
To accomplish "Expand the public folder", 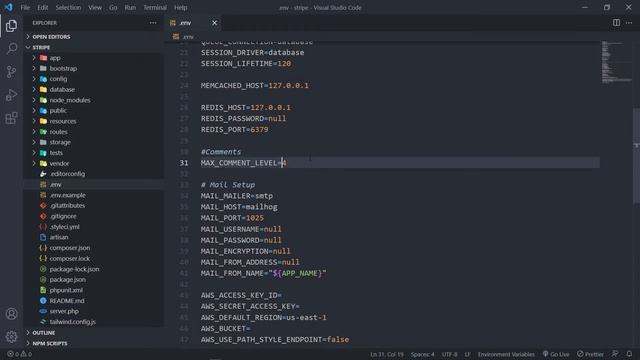I will coord(94,111).
